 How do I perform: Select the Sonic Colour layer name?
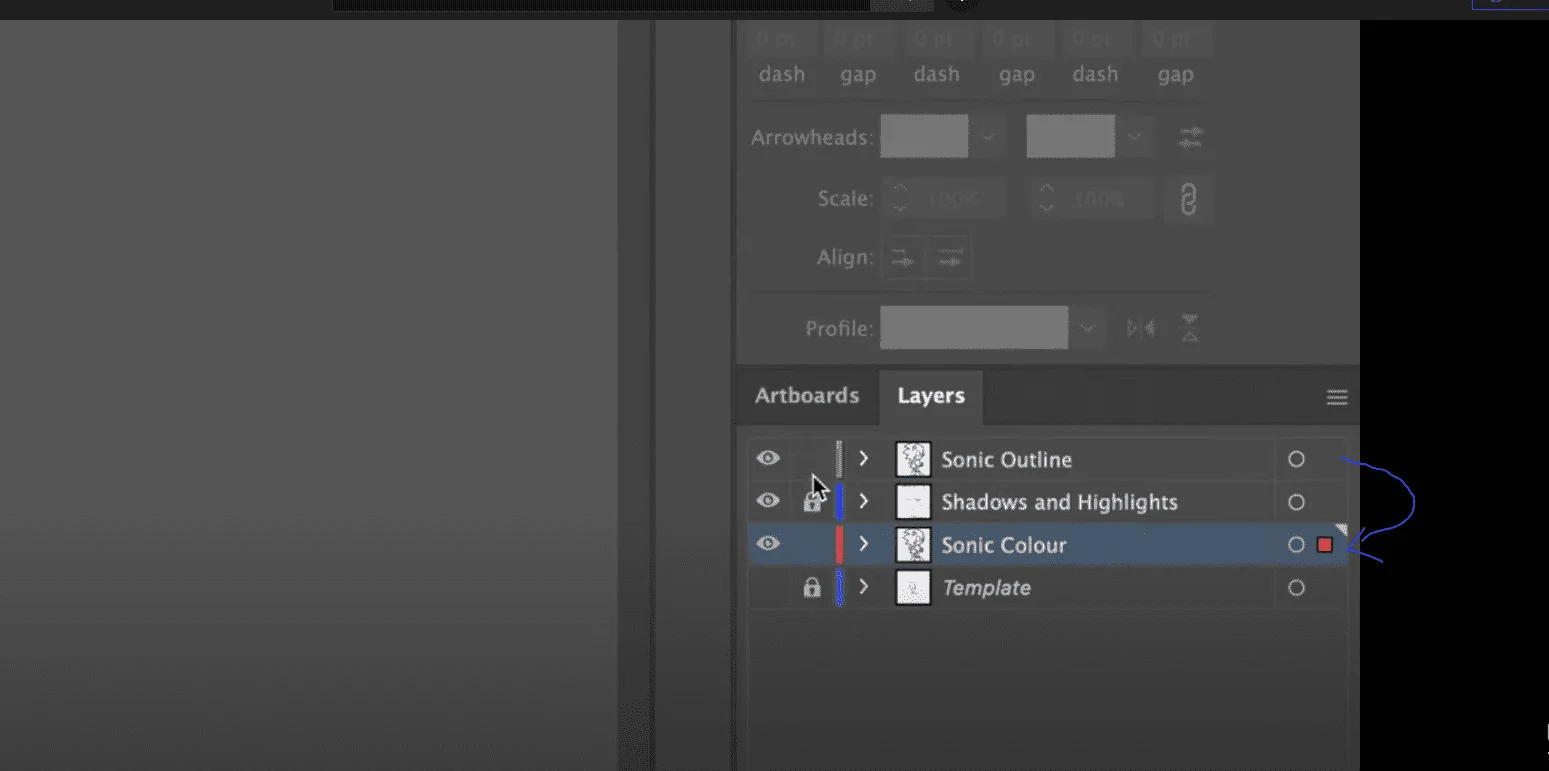pos(1003,545)
